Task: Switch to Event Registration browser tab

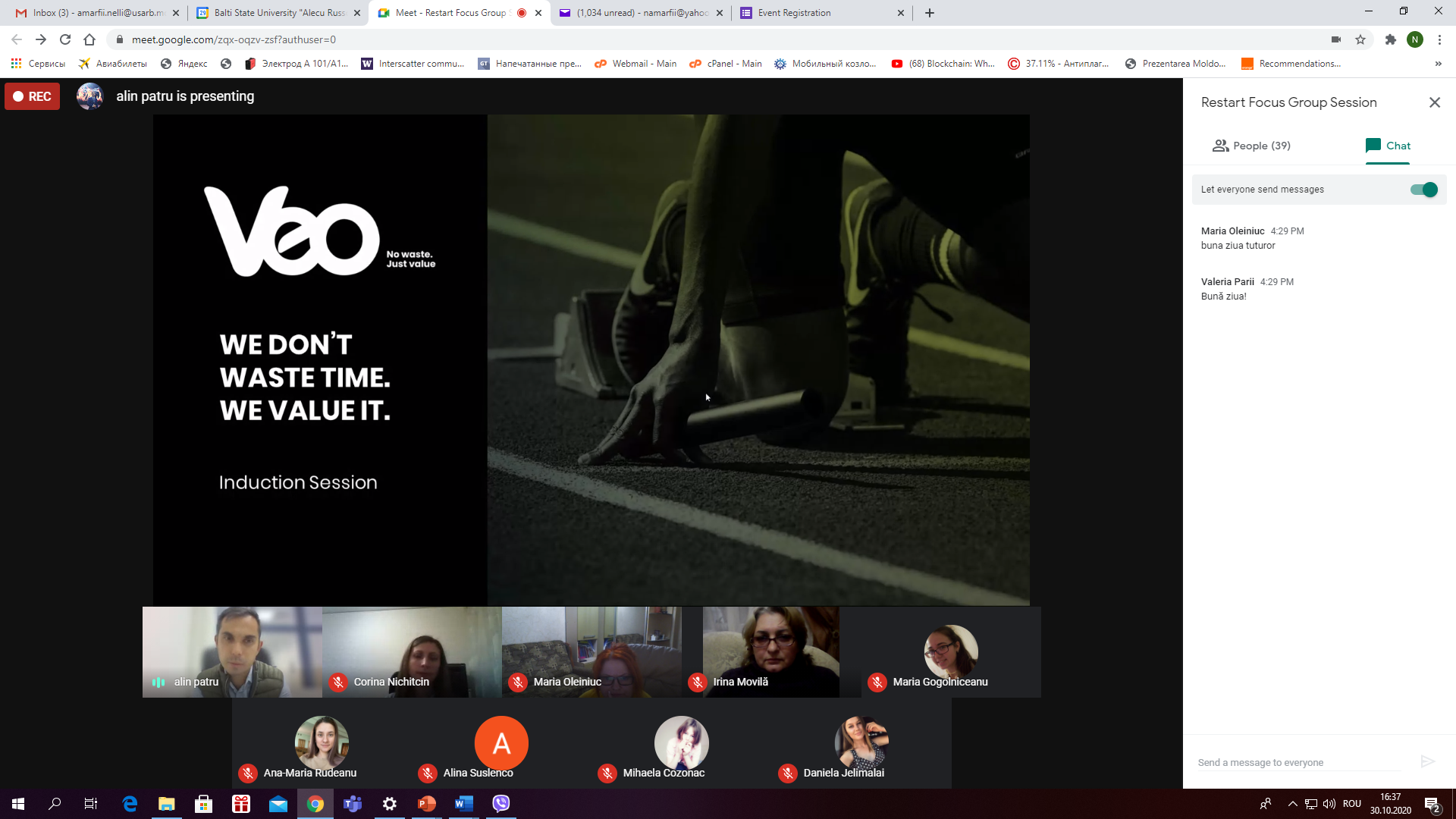Action: 822,13
